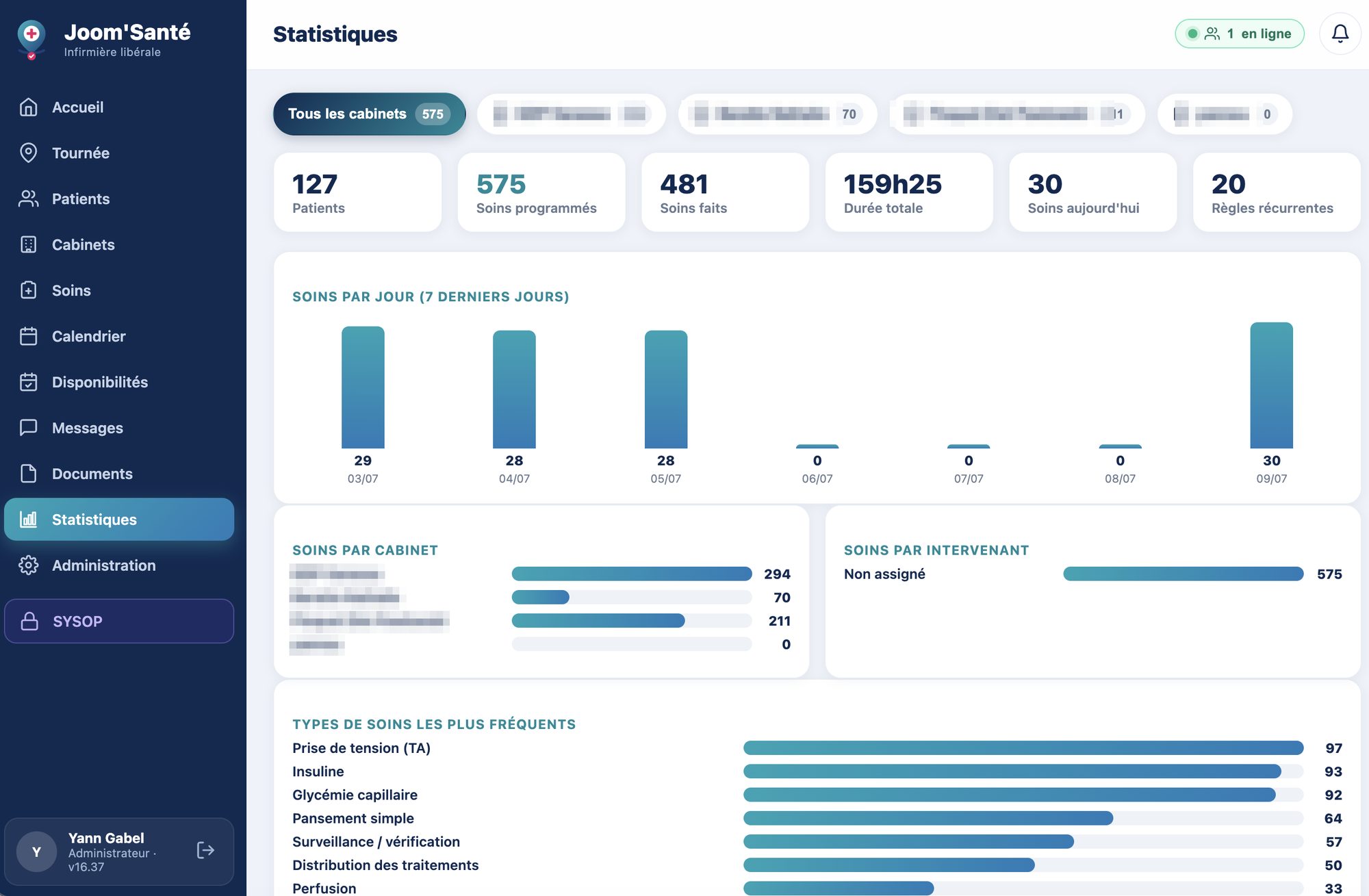Viewport: 1369px width, 896px height.
Task: Click the 127 Patients stat card
Action: 357,192
